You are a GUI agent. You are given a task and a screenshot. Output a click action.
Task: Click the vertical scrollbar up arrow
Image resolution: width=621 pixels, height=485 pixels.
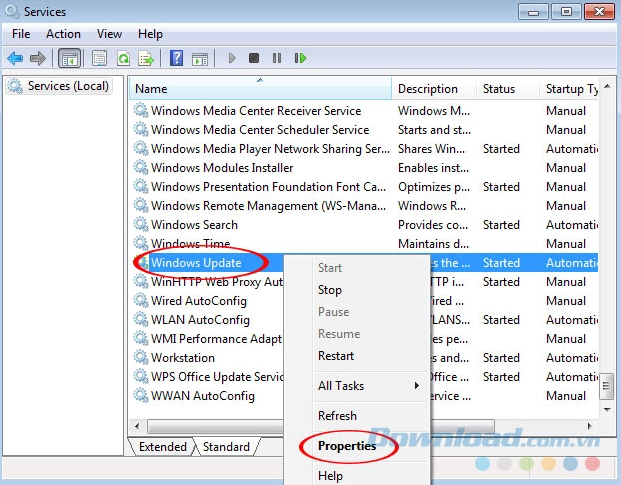pyautogui.click(x=607, y=86)
